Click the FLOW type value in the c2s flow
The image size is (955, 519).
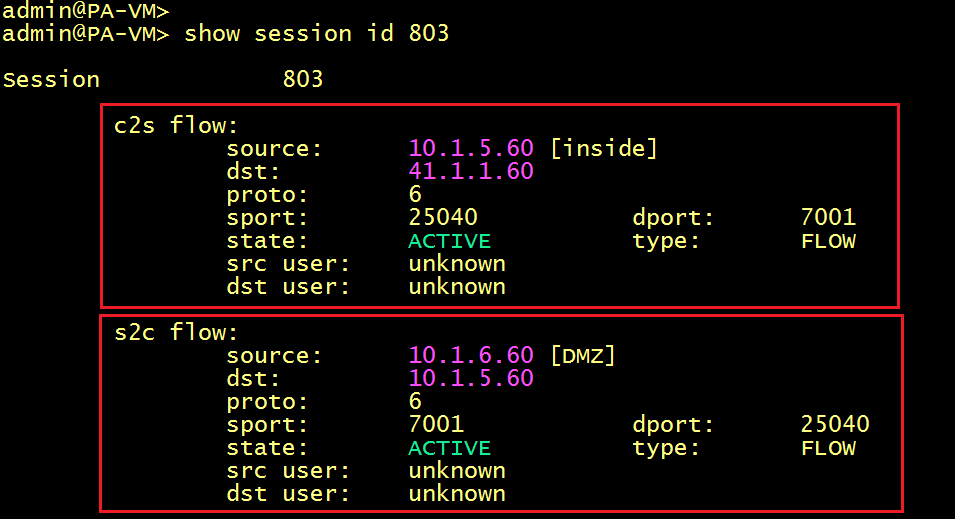coord(828,240)
